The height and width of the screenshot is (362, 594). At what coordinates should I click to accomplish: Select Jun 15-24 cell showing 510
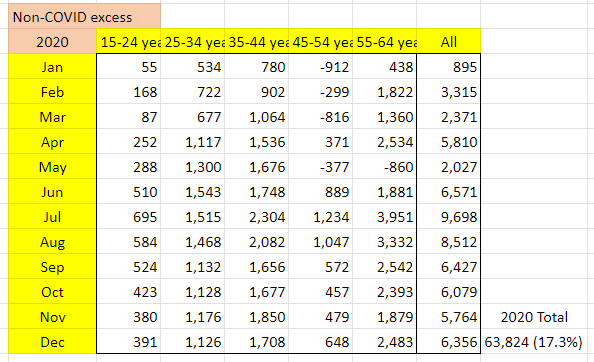click(128, 192)
